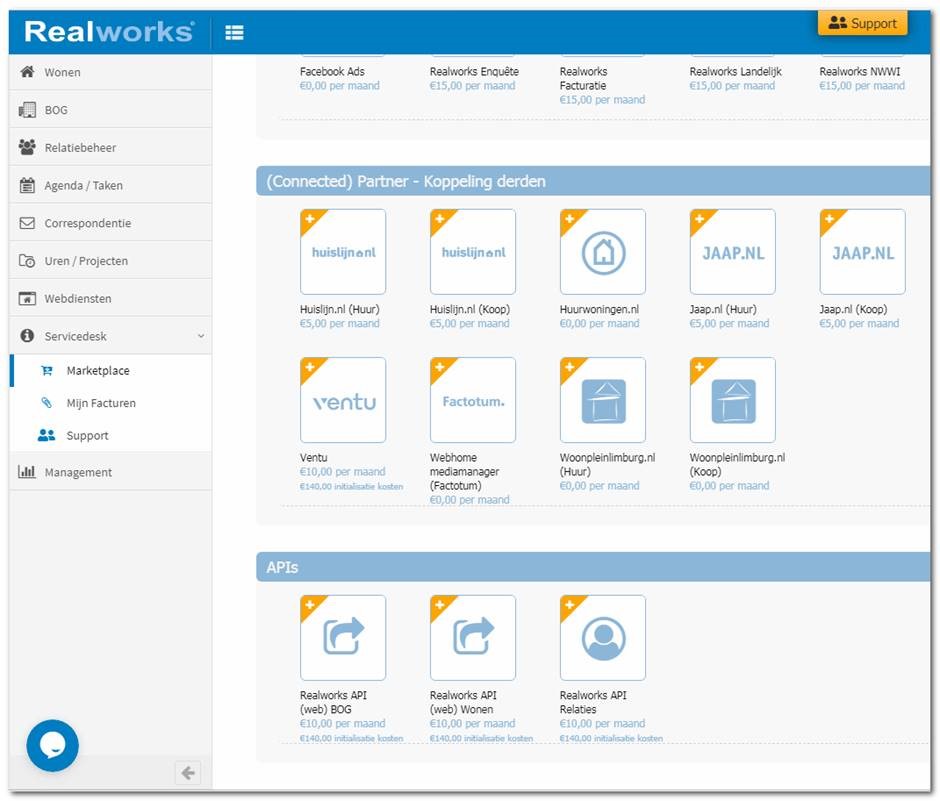The height and width of the screenshot is (801, 940).
Task: Open Support in the sidebar submenu
Action: [112, 435]
